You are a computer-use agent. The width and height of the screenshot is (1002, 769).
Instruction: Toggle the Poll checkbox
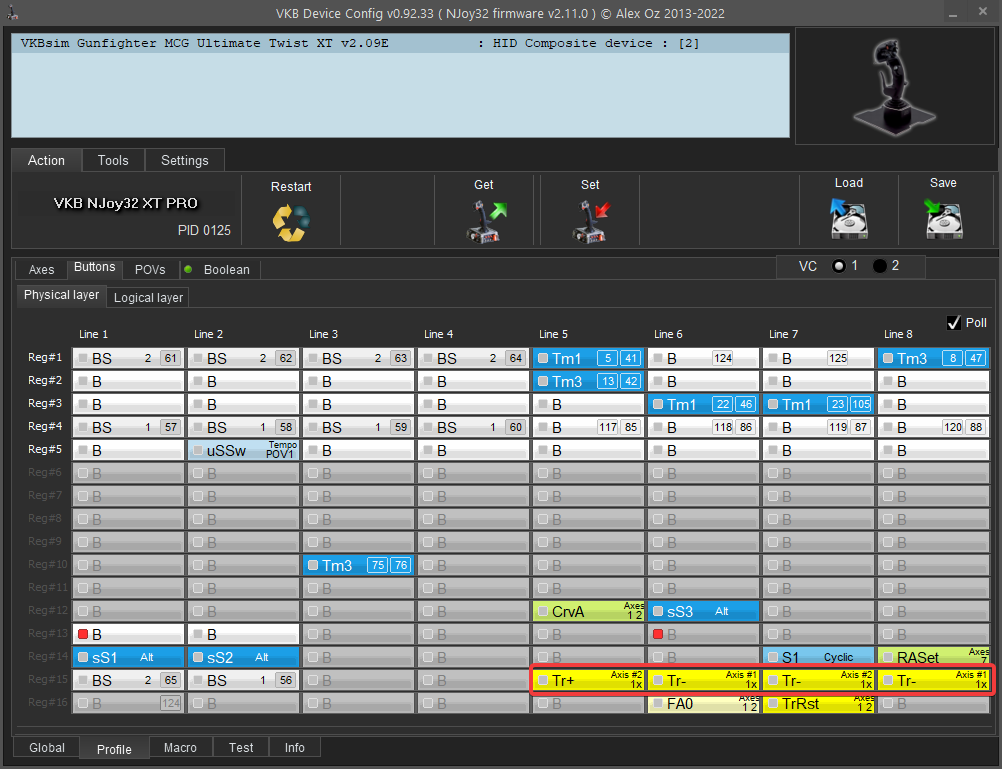[954, 322]
